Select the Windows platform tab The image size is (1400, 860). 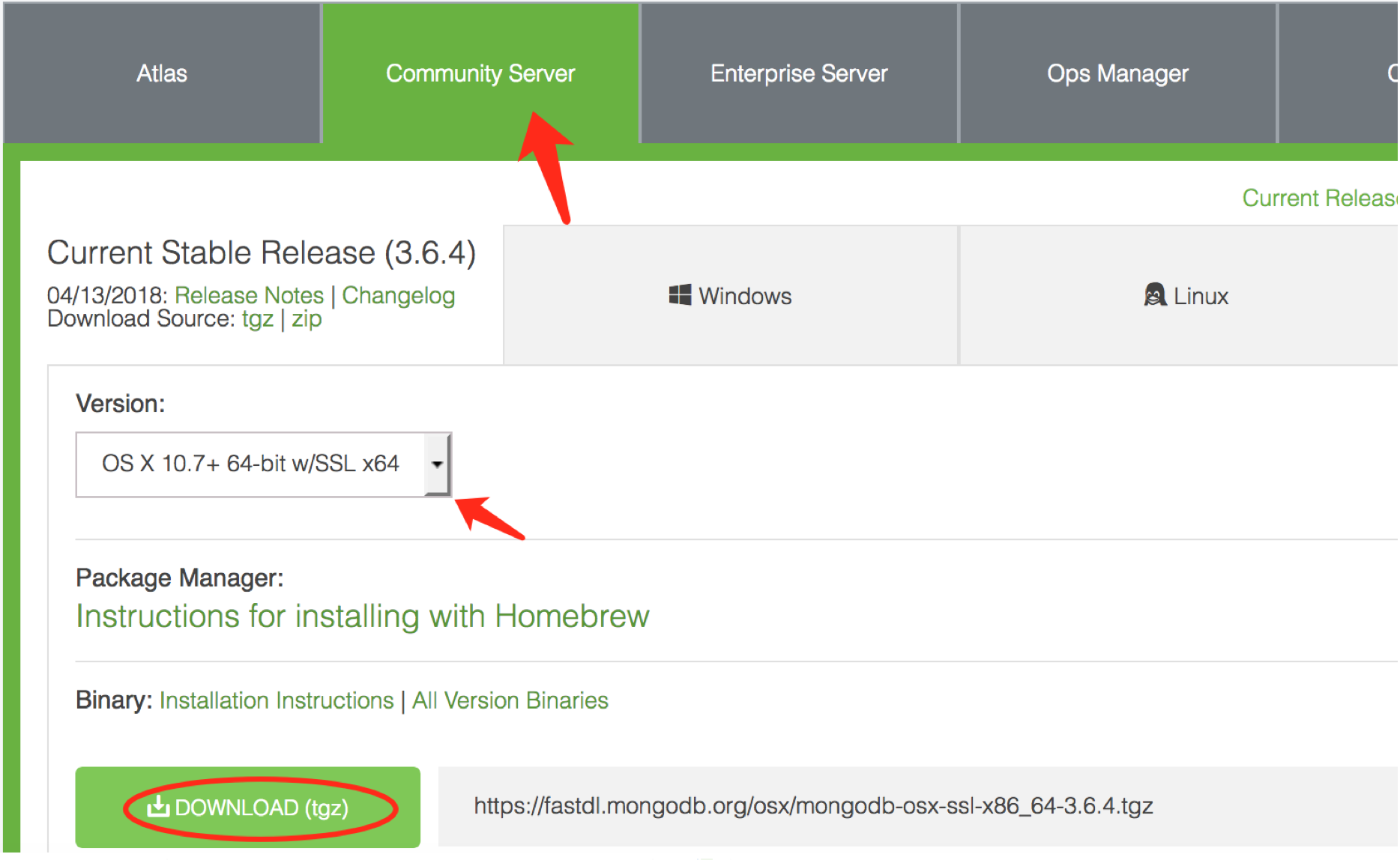click(731, 295)
